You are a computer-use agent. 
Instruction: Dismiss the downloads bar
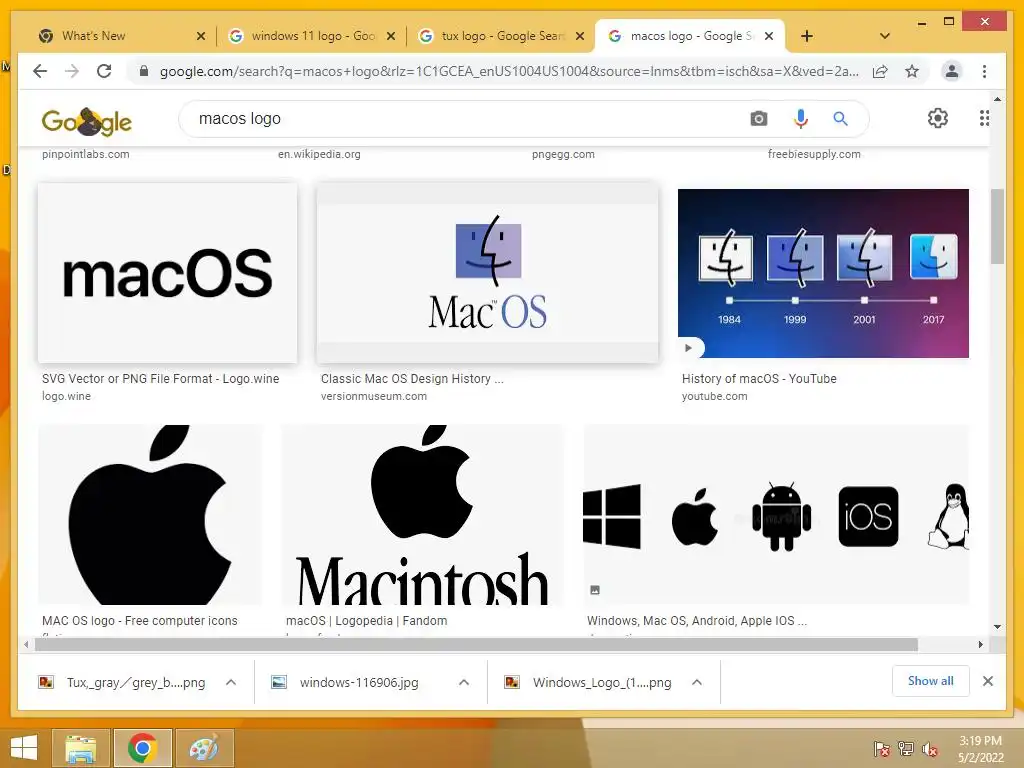(987, 681)
